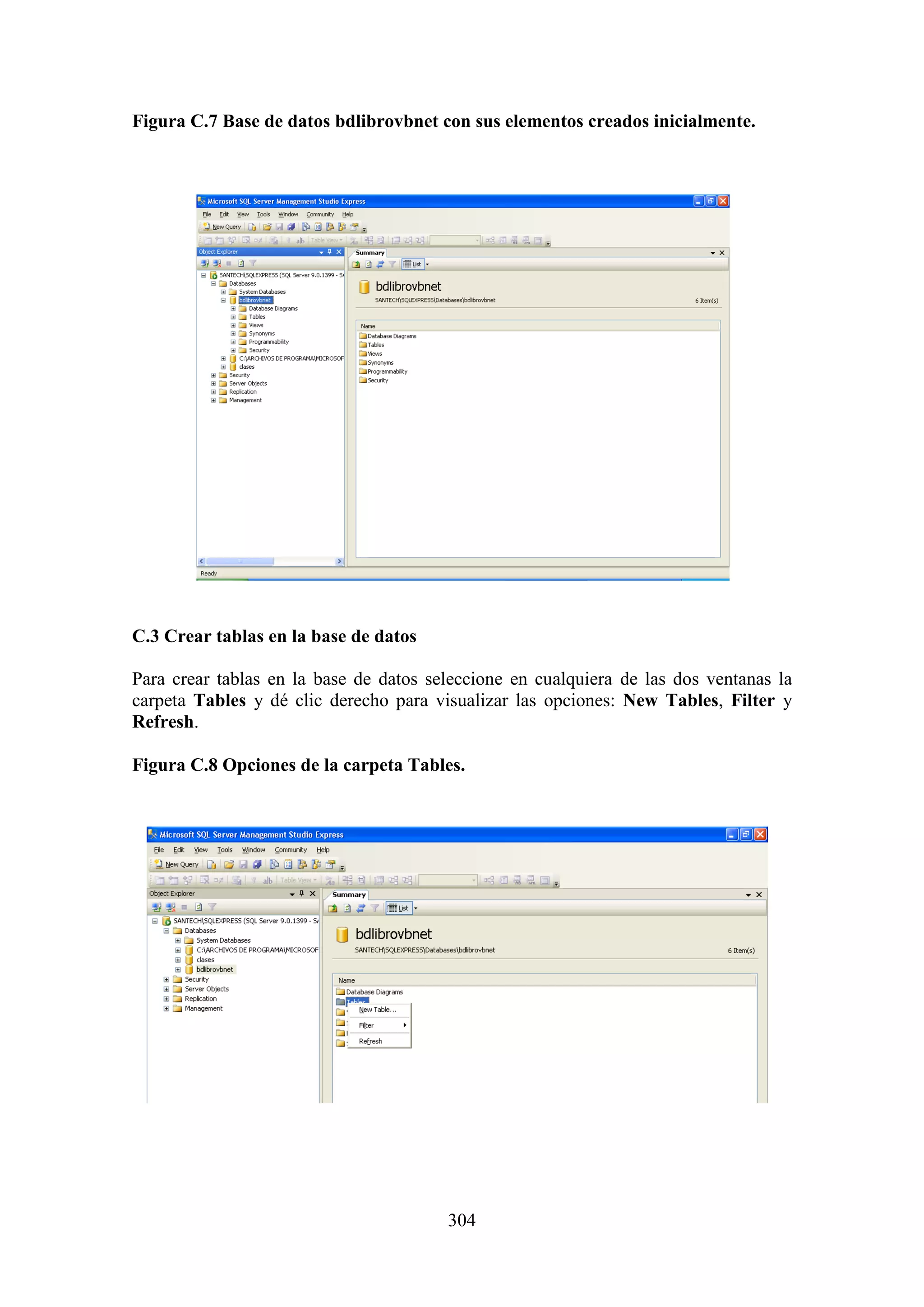This screenshot has width=924, height=1307.
Task: Expand the collapsed bdlibrovbnet node in Figura C.8
Action: [177, 969]
